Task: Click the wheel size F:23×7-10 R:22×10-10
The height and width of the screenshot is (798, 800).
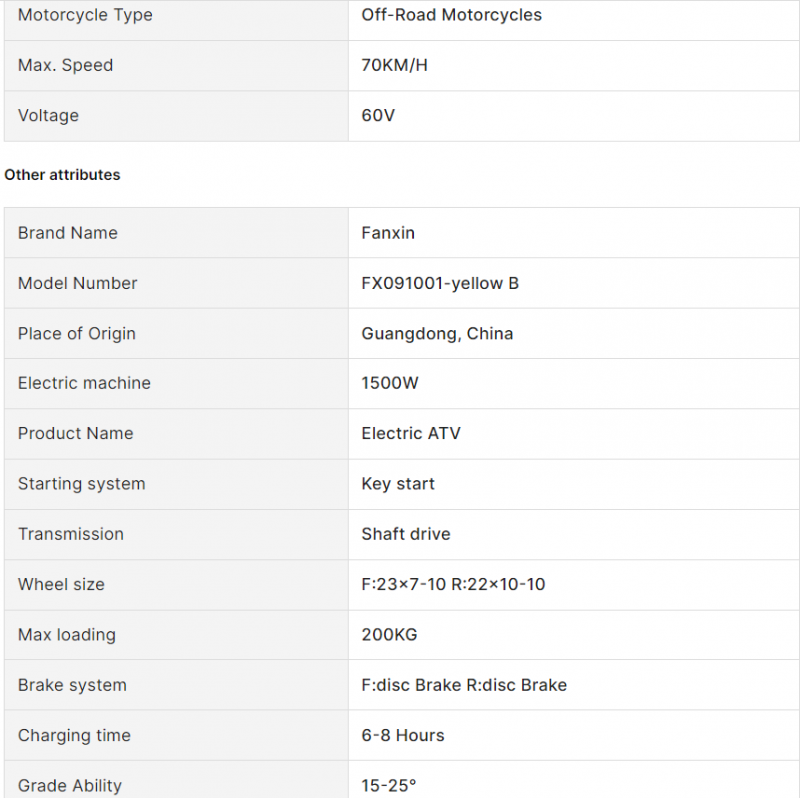Action: (453, 584)
